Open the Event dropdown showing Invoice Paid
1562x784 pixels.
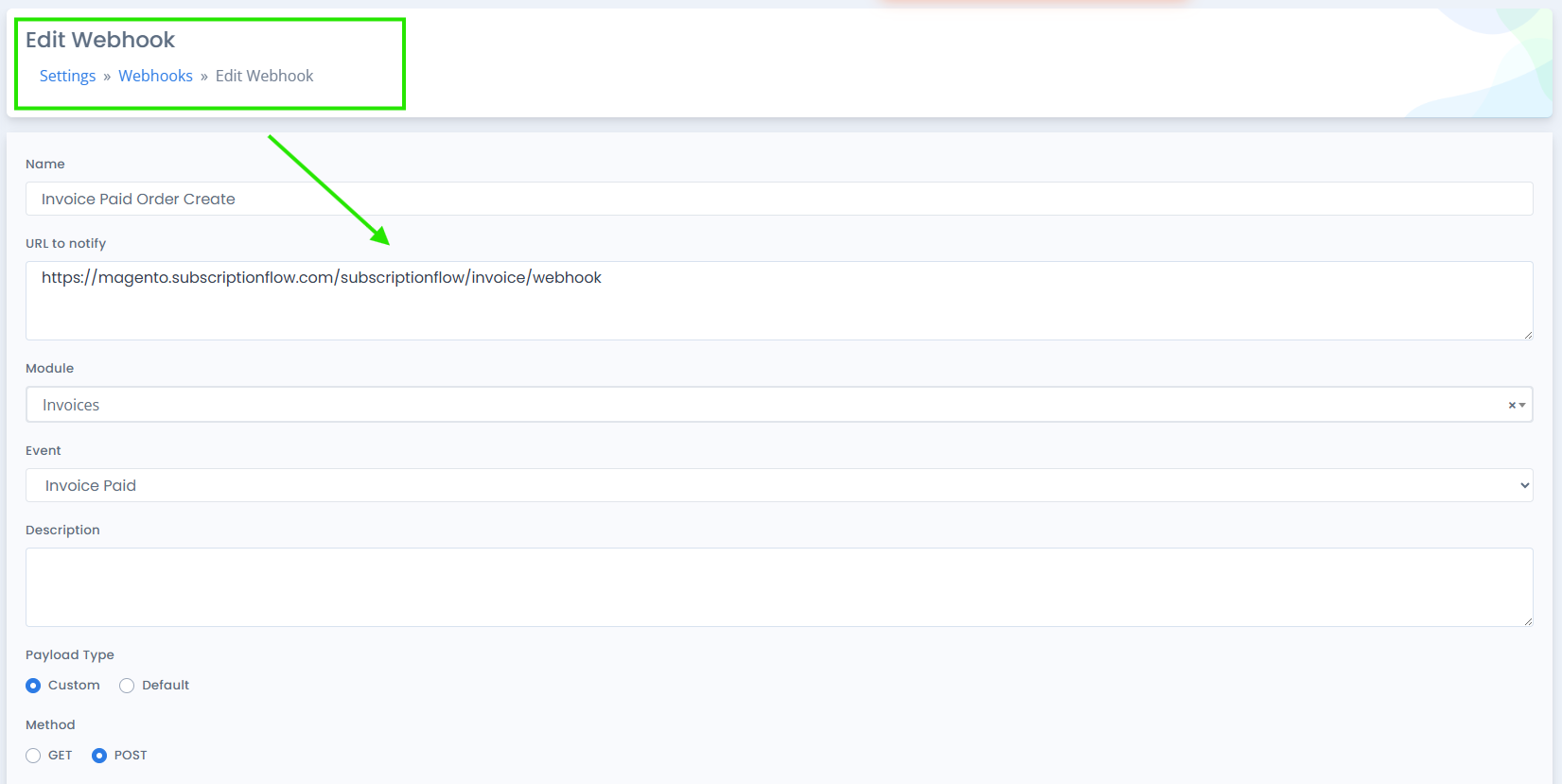pyautogui.click(x=779, y=485)
